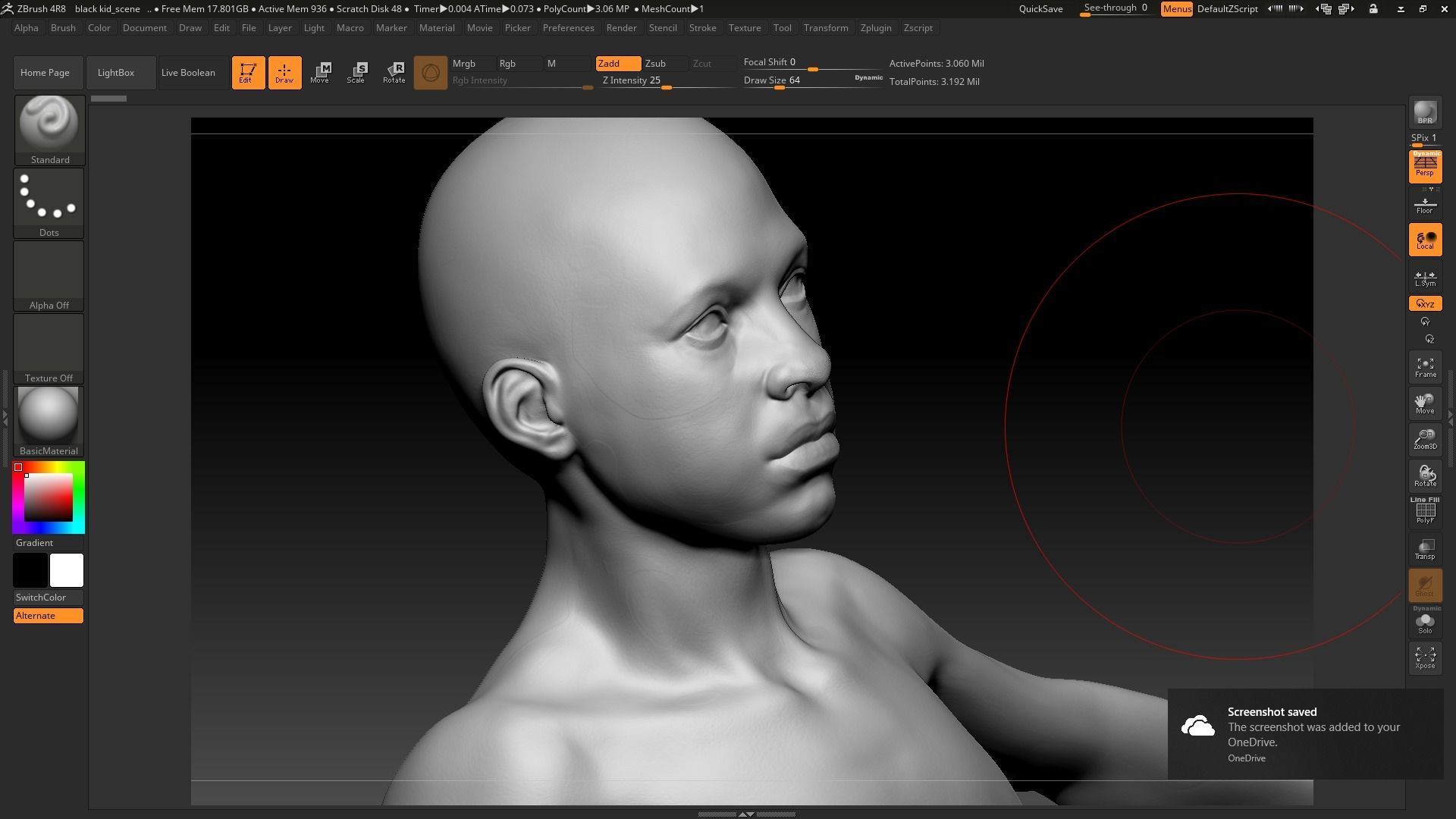The height and width of the screenshot is (819, 1456).
Task: Toggle Perspective mode on right shelf
Action: tap(1425, 166)
